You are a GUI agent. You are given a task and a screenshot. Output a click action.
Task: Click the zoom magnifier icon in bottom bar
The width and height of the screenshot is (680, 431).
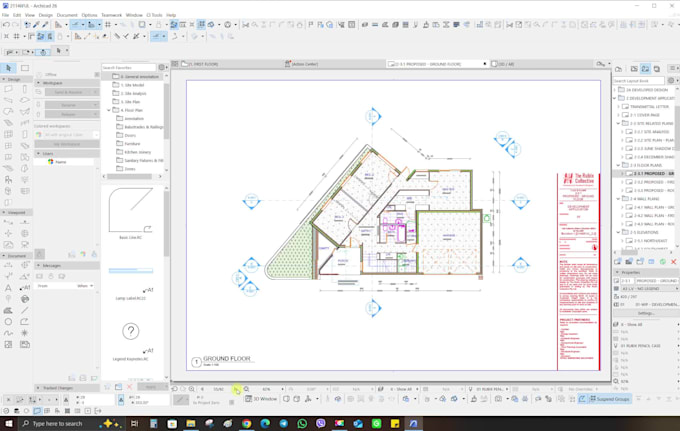click(246, 389)
